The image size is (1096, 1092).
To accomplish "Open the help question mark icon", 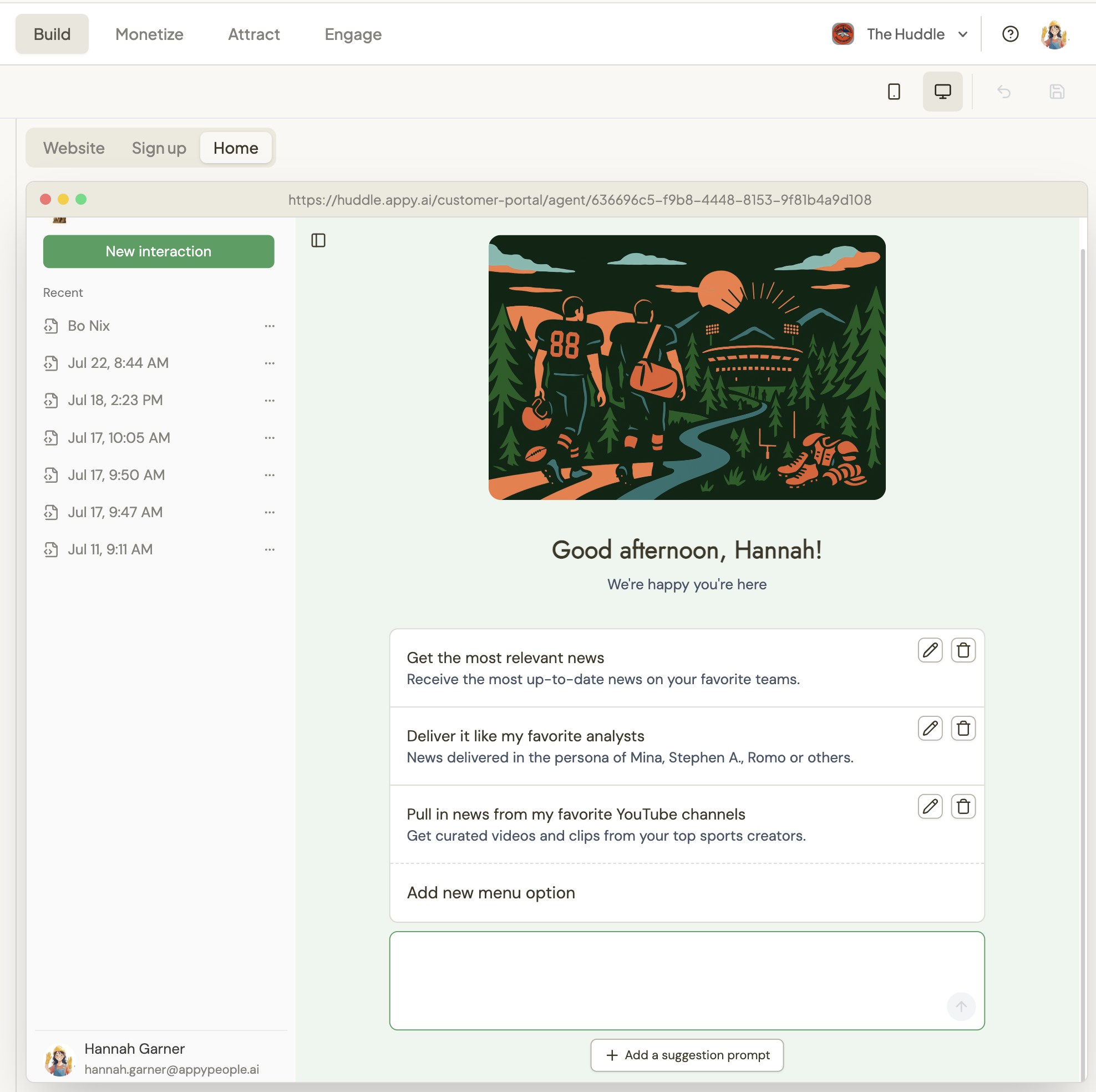I will pos(1010,34).
